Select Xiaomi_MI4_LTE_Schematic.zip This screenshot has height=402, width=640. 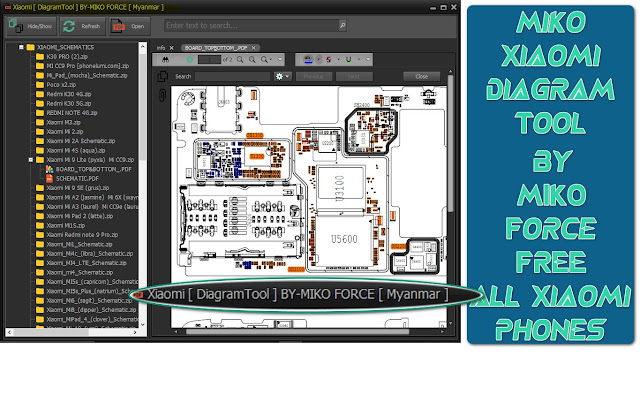(86, 263)
